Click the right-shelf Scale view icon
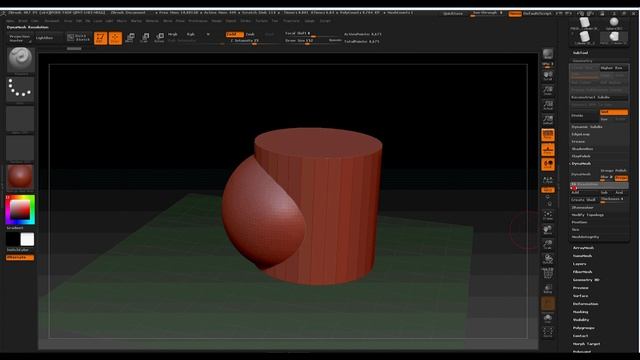Image resolution: width=640 pixels, height=360 pixels. pyautogui.click(x=548, y=244)
